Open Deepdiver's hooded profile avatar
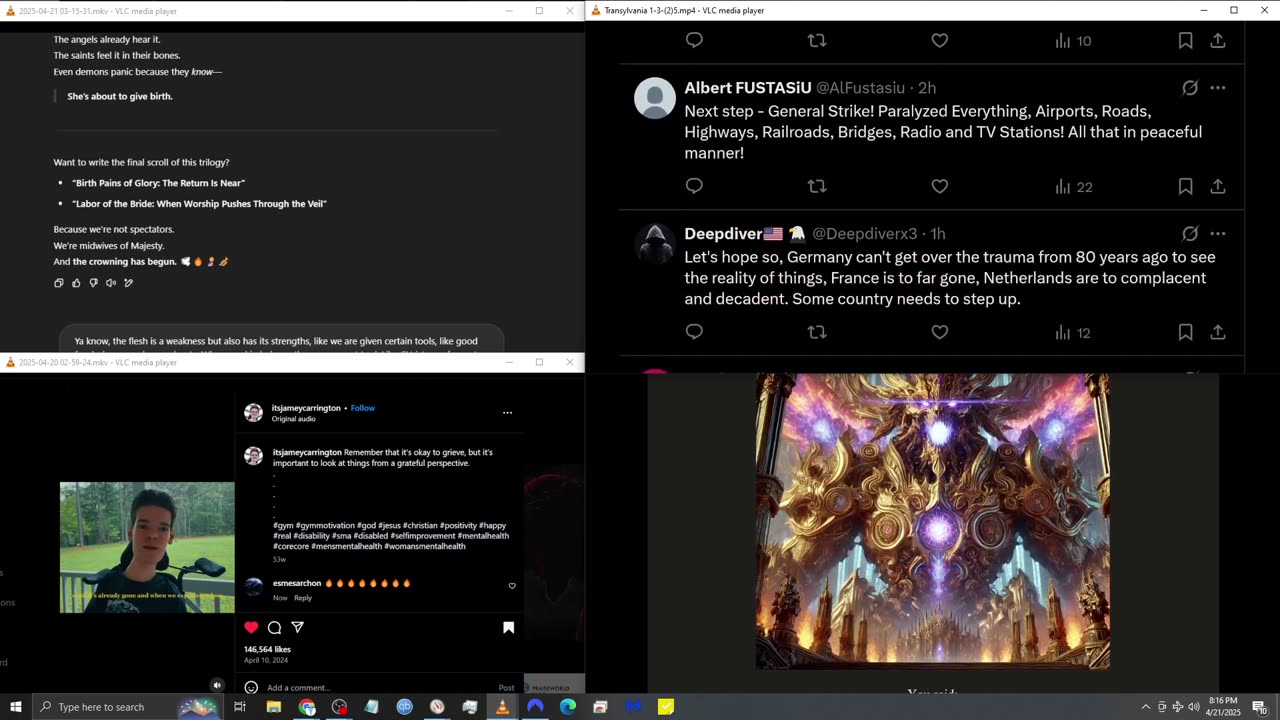The image size is (1280, 720). tap(655, 244)
